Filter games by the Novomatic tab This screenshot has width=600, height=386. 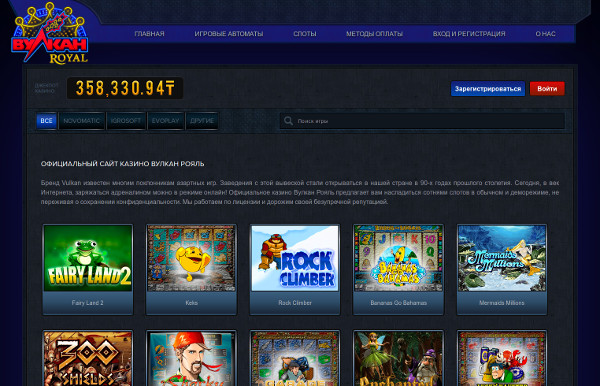point(82,121)
